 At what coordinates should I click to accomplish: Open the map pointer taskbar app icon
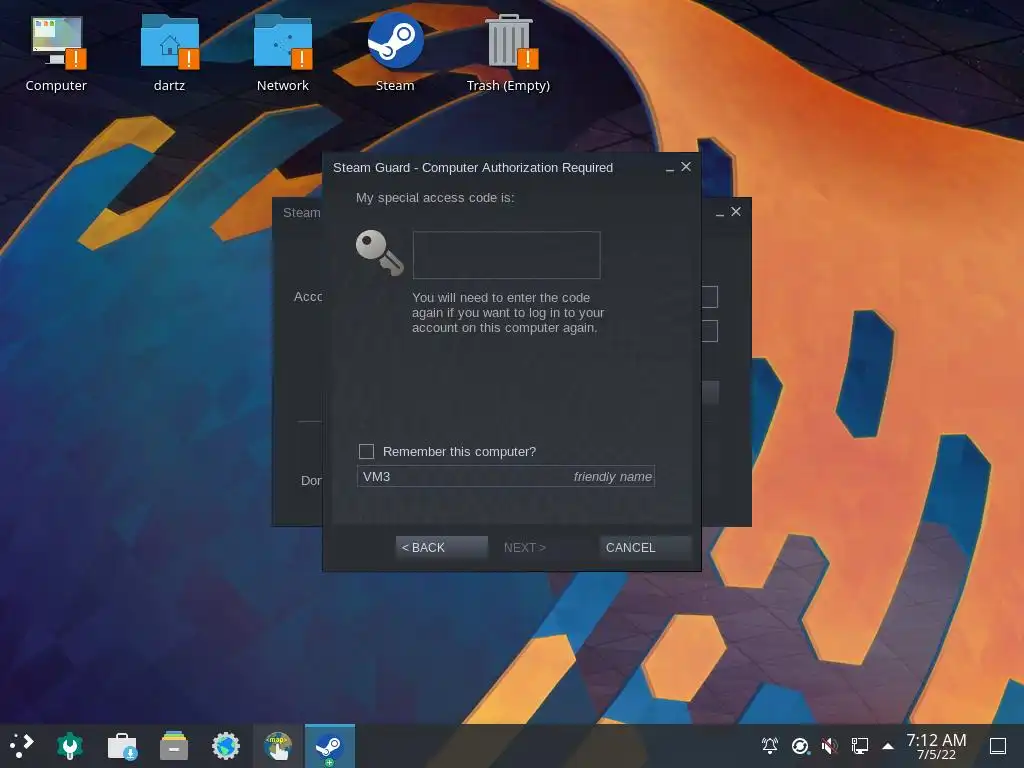pyautogui.click(x=278, y=746)
